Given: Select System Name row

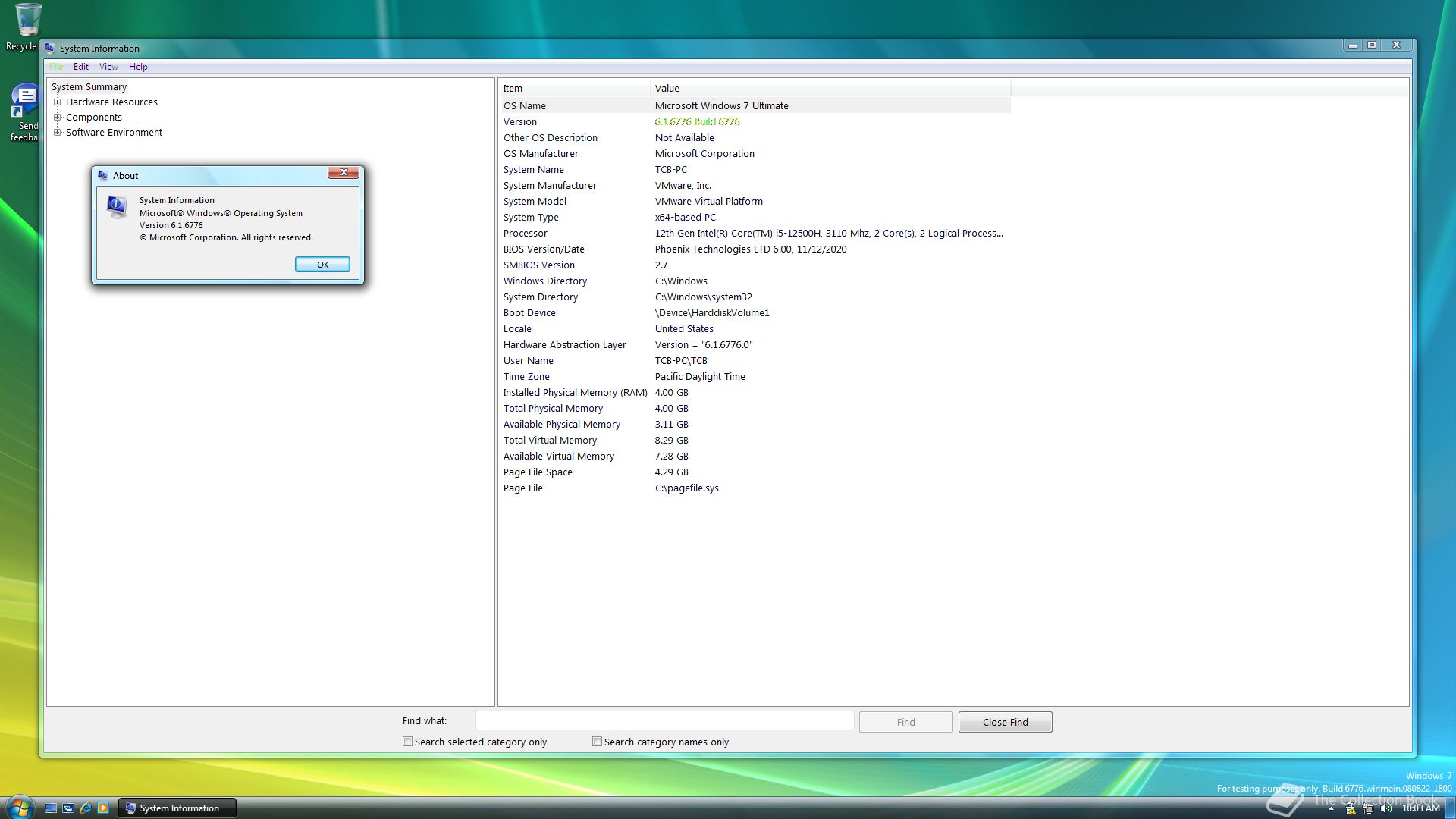Looking at the screenshot, I should [x=755, y=170].
